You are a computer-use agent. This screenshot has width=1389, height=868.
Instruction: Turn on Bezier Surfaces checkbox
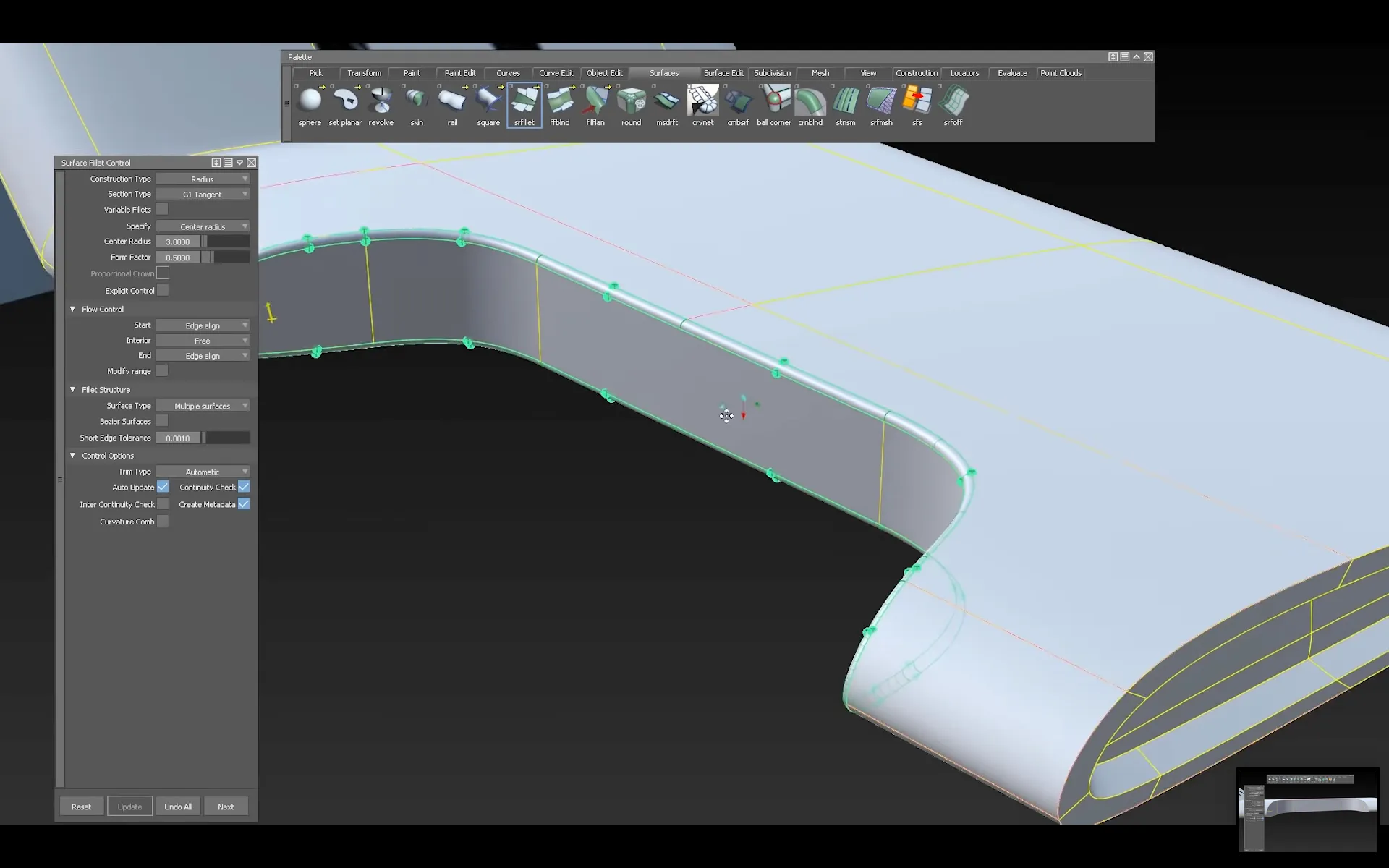(163, 421)
